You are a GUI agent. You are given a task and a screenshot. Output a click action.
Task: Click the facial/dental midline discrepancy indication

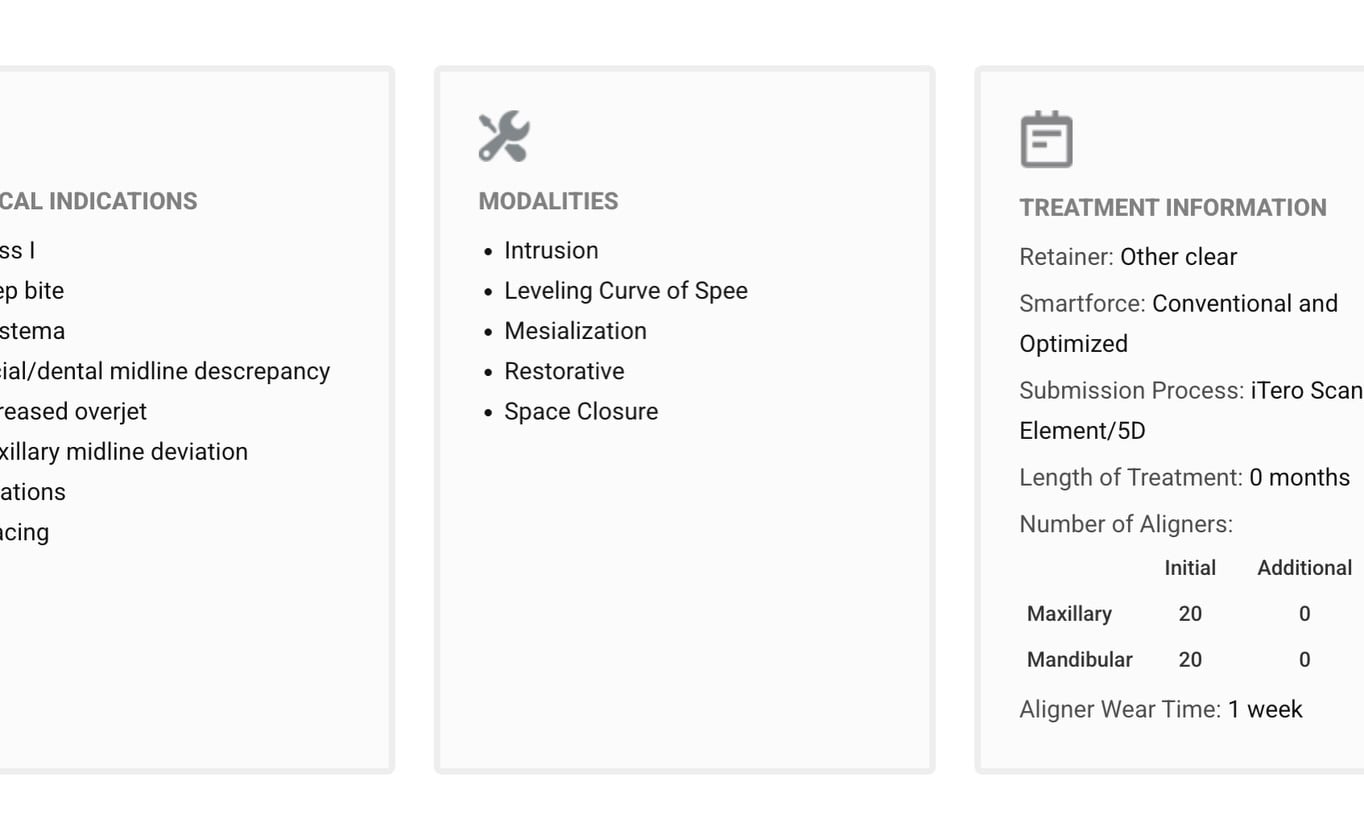(165, 371)
